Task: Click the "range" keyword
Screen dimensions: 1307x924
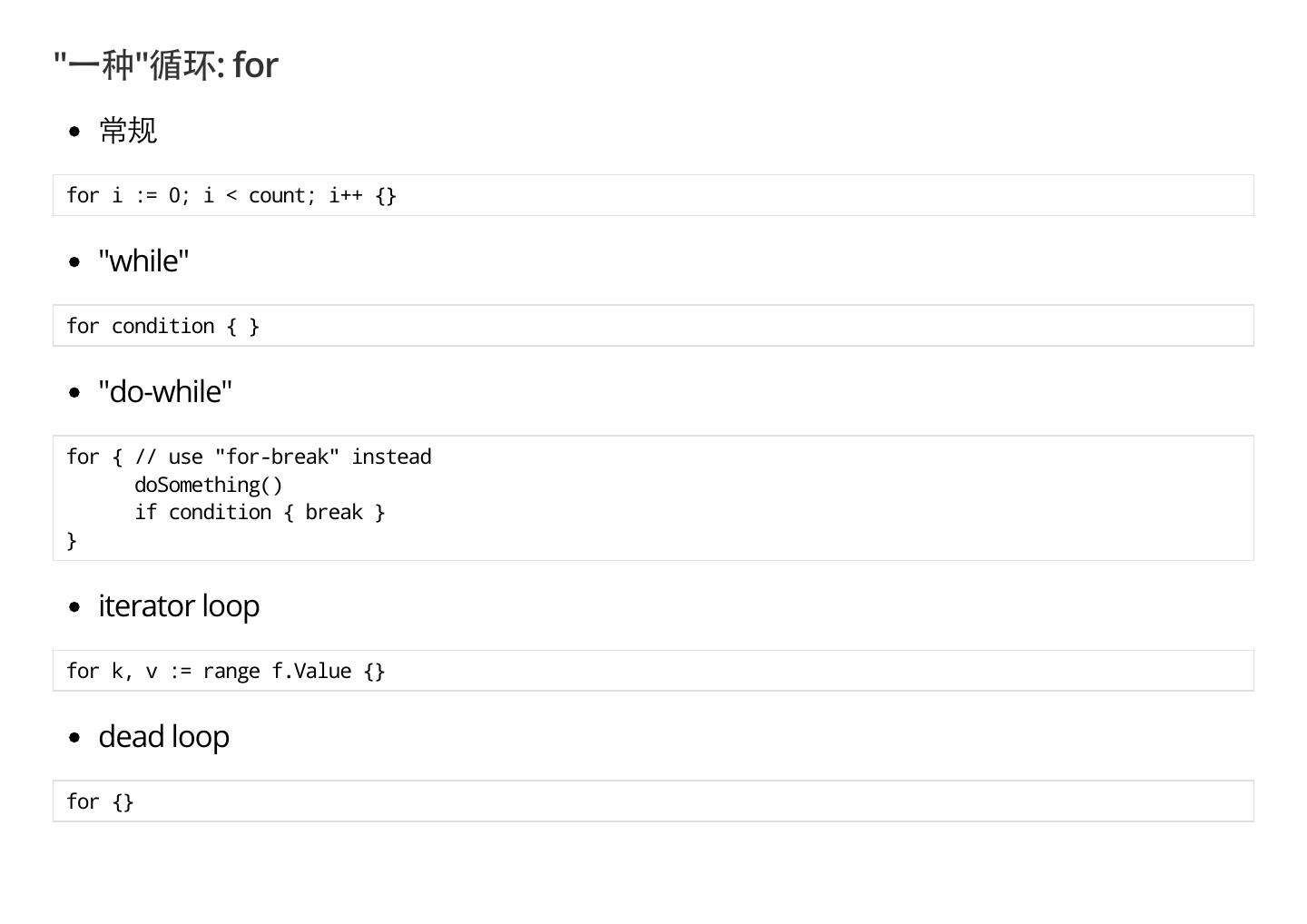Action: (x=231, y=672)
